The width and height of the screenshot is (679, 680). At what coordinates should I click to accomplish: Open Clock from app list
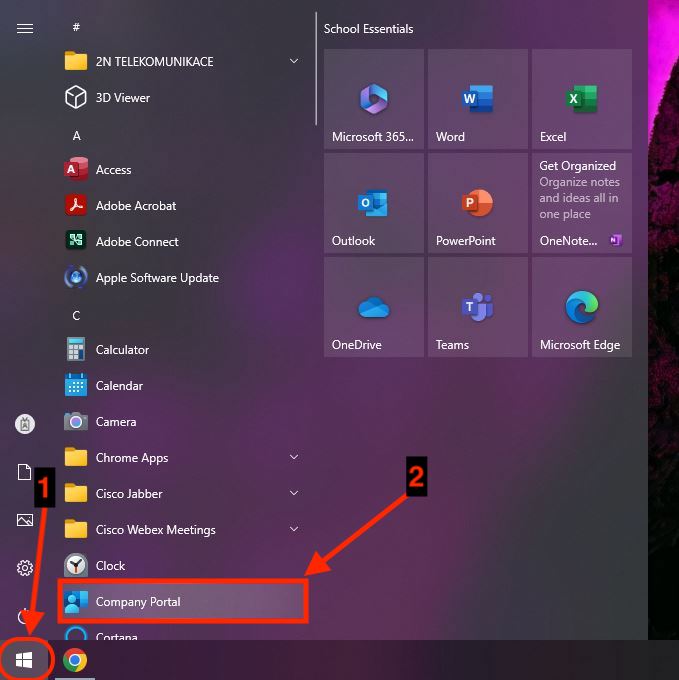tap(182, 565)
